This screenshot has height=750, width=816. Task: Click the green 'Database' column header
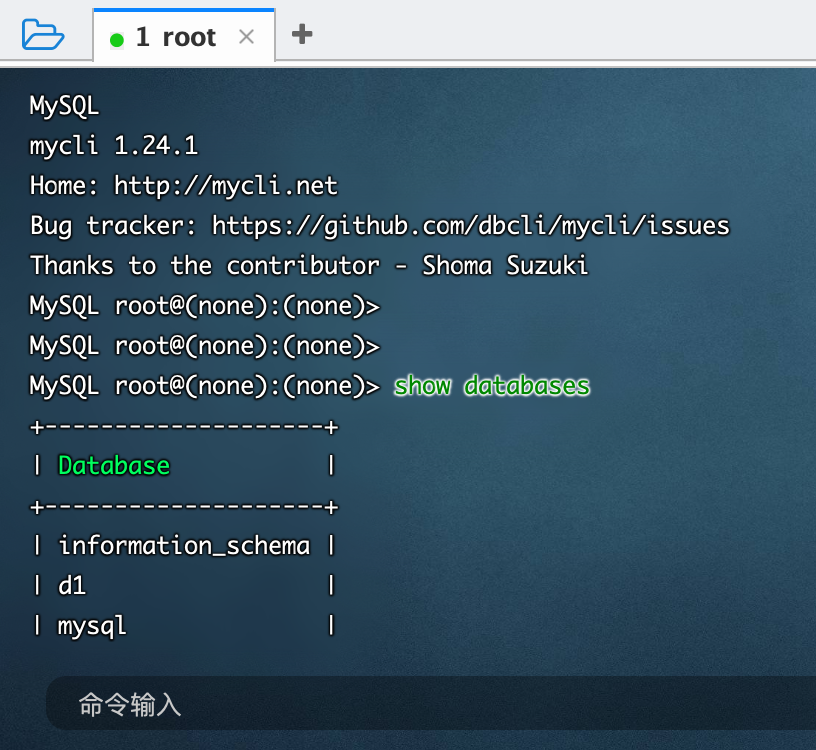[x=113, y=465]
